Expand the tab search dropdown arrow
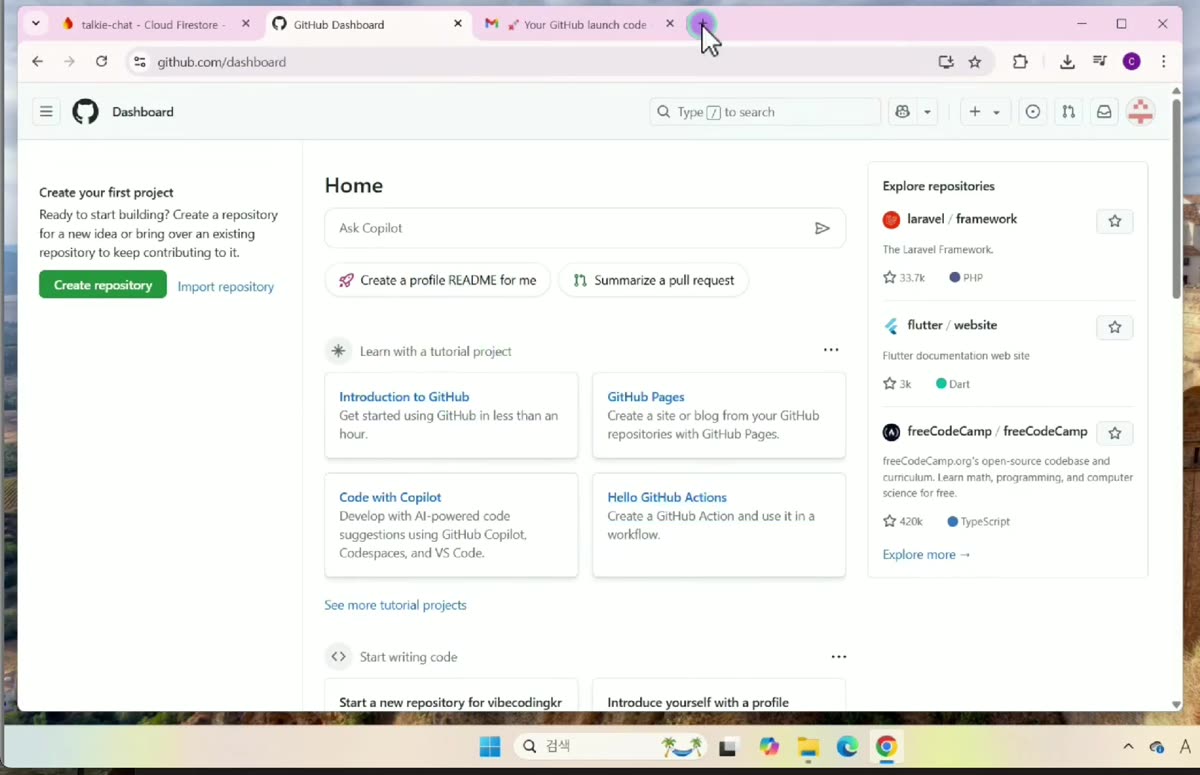This screenshot has height=775, width=1200. pyautogui.click(x=36, y=24)
